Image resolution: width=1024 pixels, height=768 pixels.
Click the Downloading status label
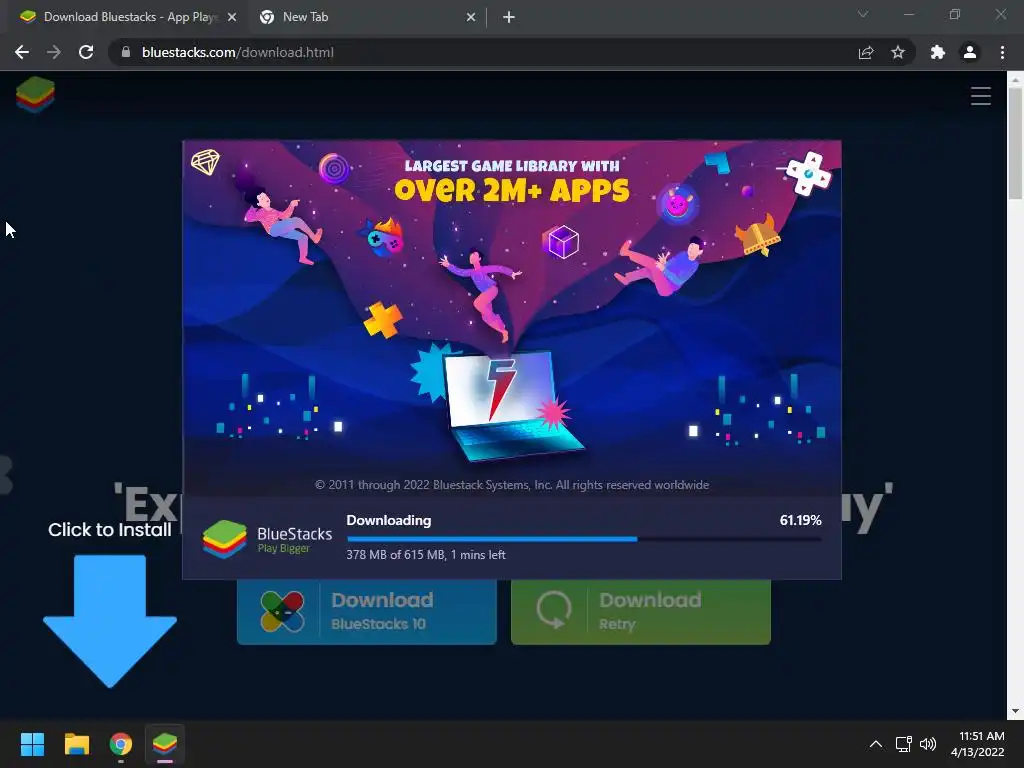(x=389, y=520)
